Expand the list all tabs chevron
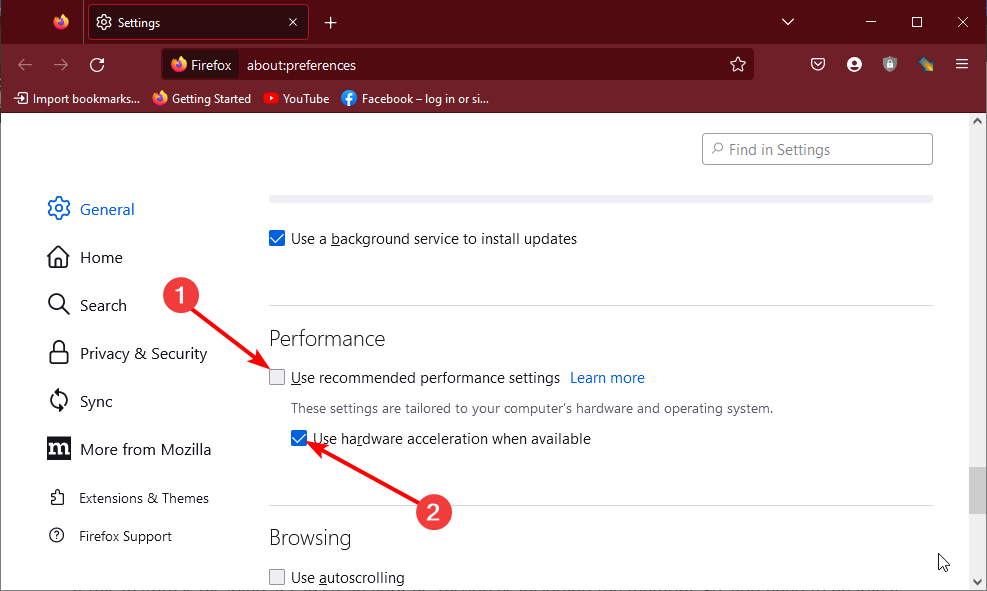 coord(787,21)
